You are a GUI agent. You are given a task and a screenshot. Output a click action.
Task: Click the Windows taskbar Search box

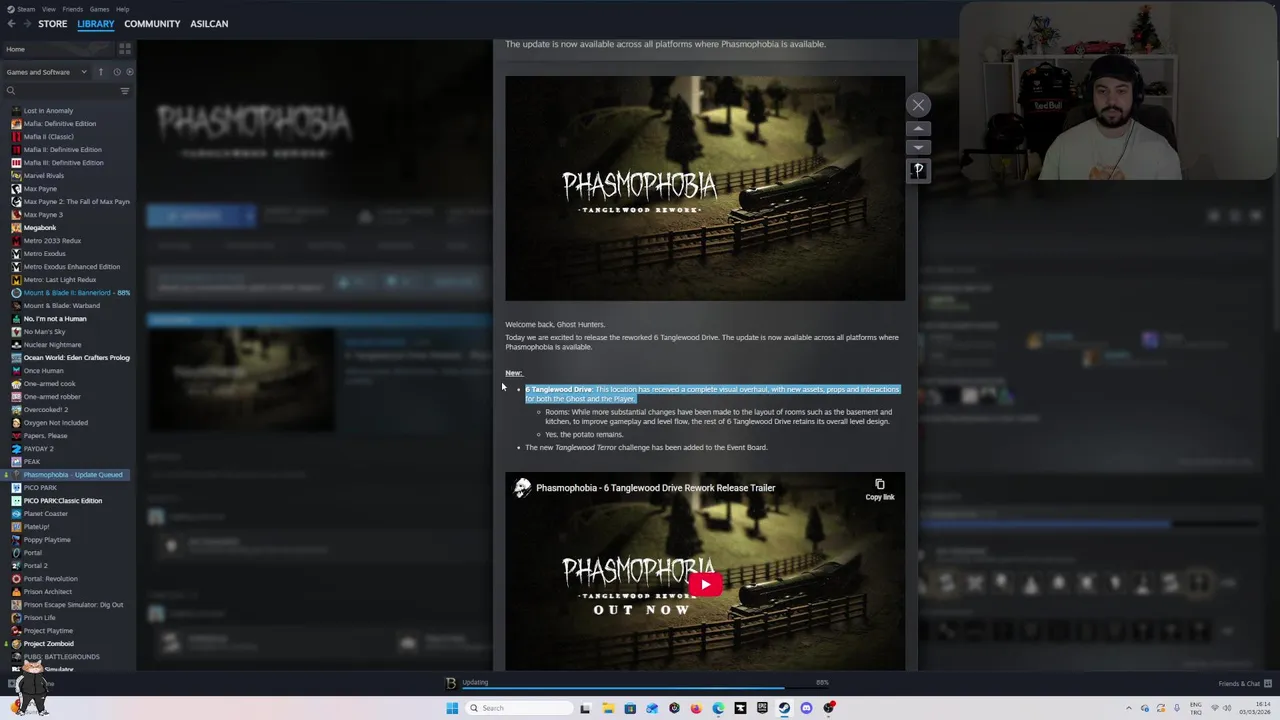pos(517,708)
